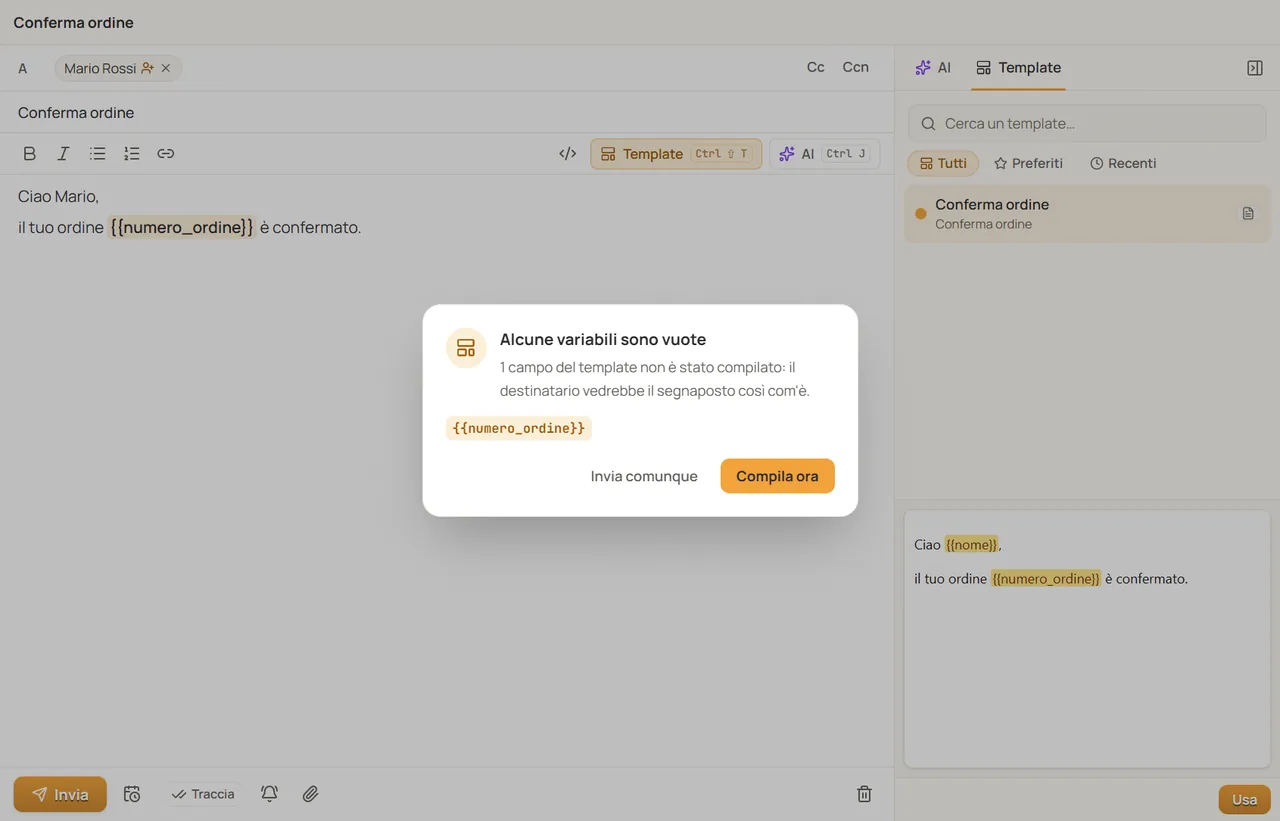Click document icon on Conferma ordine template
The height and width of the screenshot is (821, 1280).
pos(1248,213)
